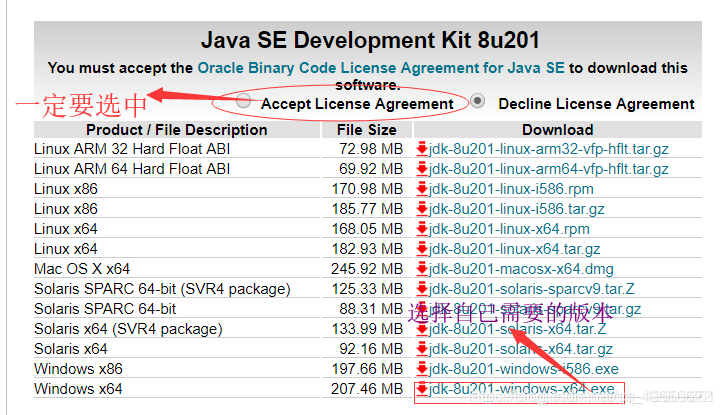
Task: Click the 182.93 MB file size cell
Action: pyautogui.click(x=367, y=249)
